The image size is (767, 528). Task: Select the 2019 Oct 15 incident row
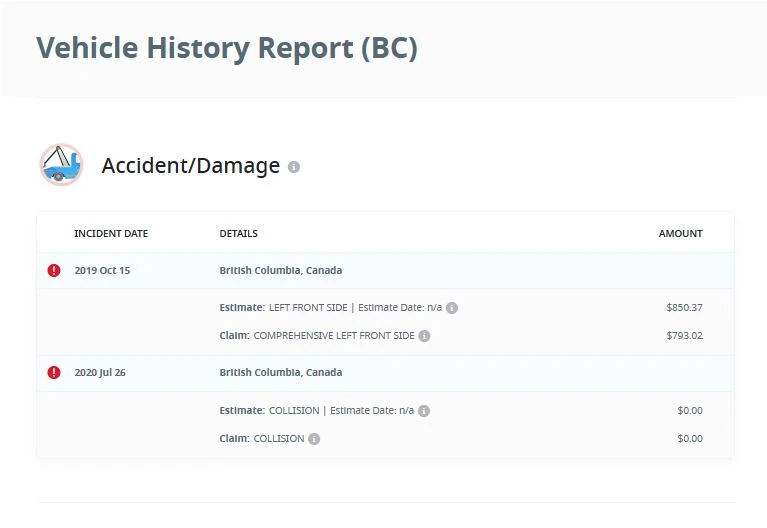[x=385, y=271]
